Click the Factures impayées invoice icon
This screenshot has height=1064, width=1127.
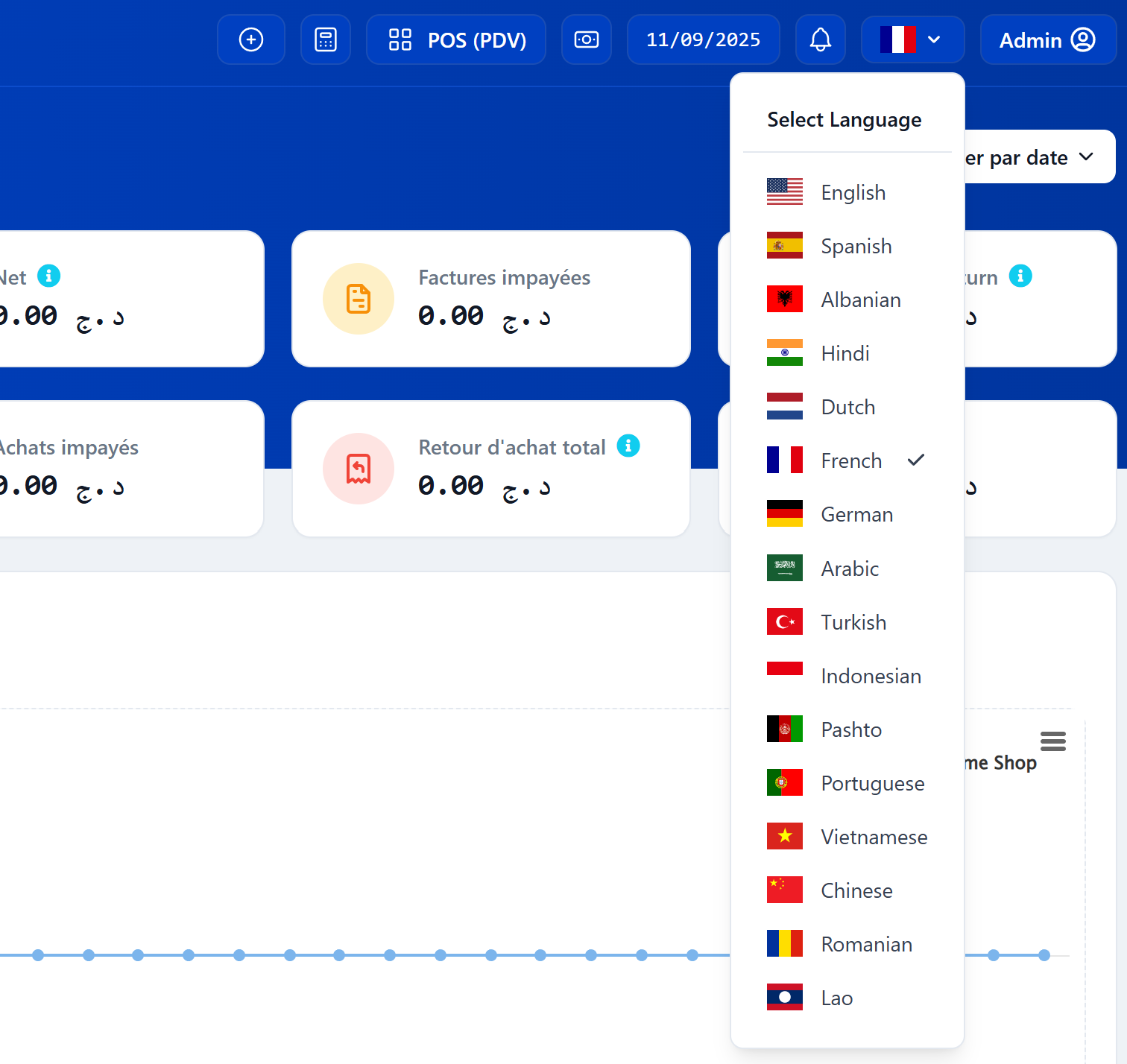point(359,299)
